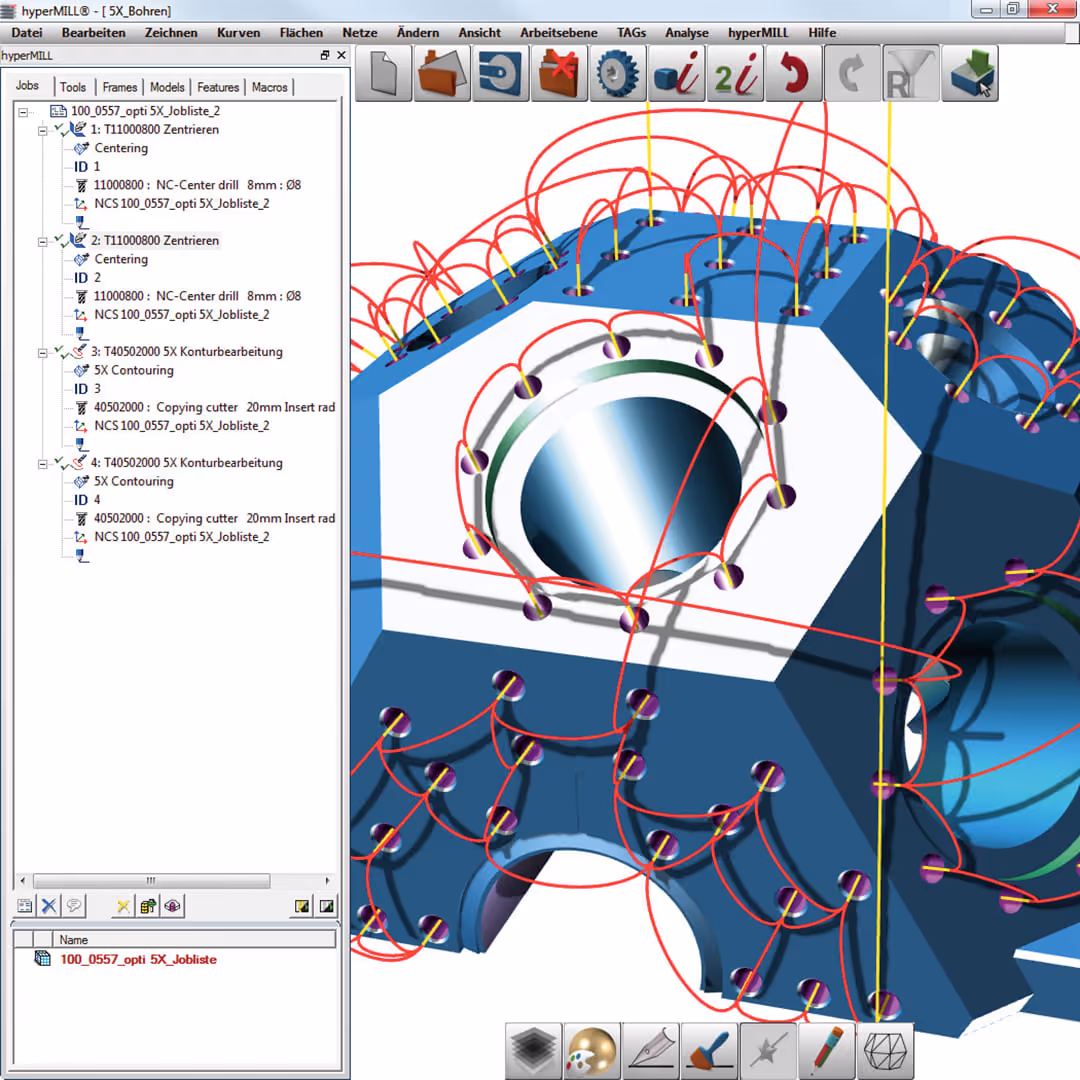Click the R funnel filter icon
The height and width of the screenshot is (1080, 1080).
(911, 73)
